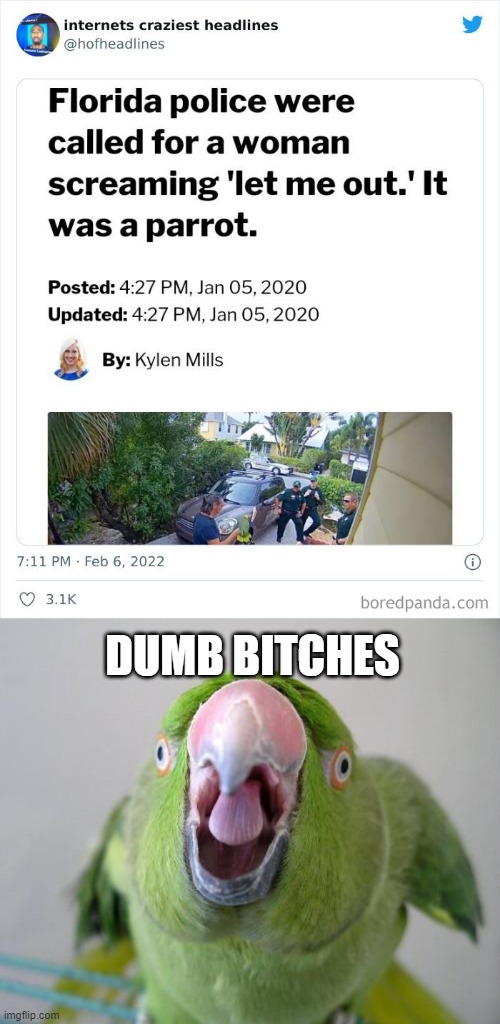The width and height of the screenshot is (500, 1024).
Task: View the police driveway news photo
Action: 250,478
